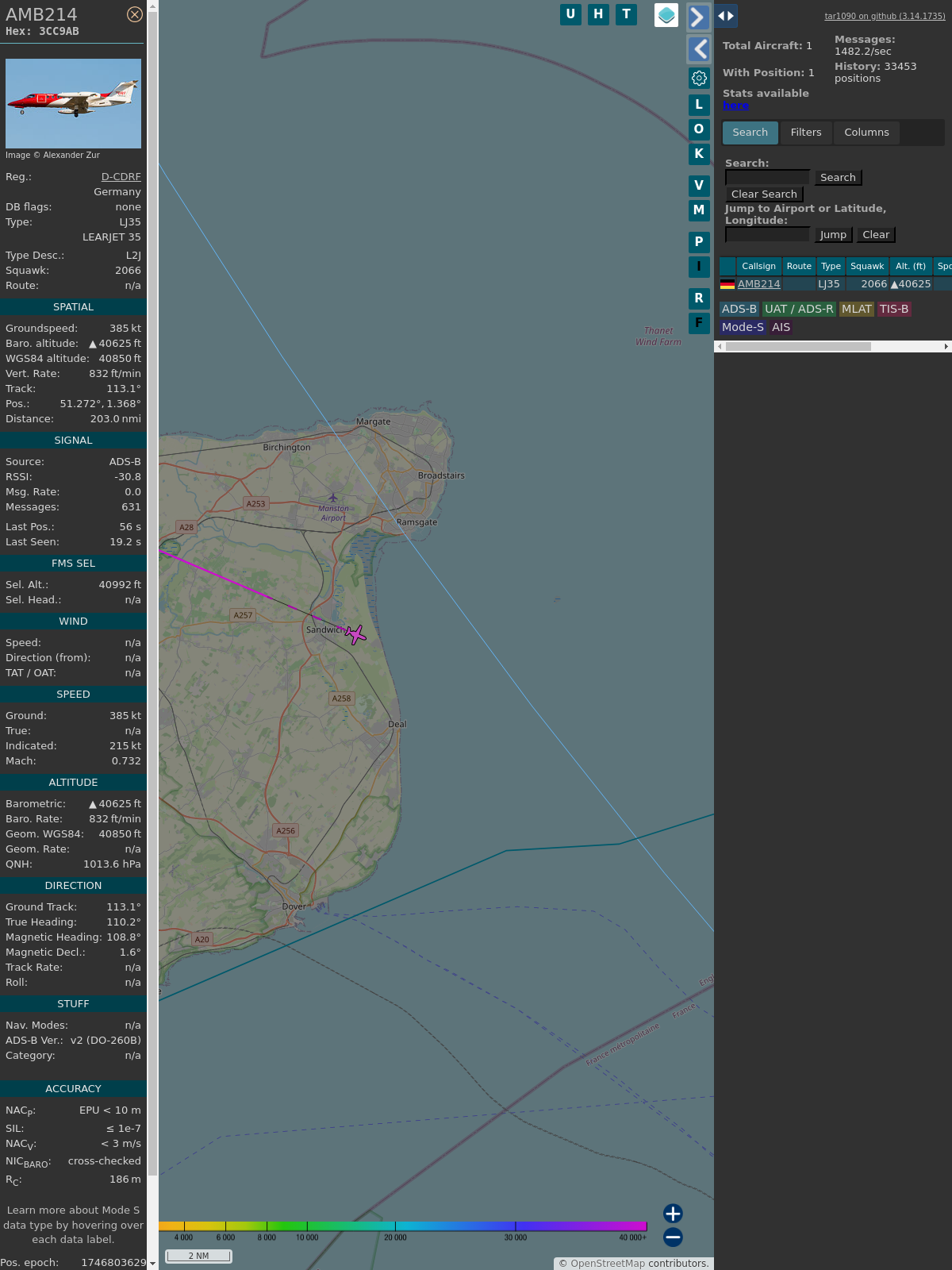Toggle the K map option
Viewport: 952px width, 1270px height.
[x=699, y=154]
